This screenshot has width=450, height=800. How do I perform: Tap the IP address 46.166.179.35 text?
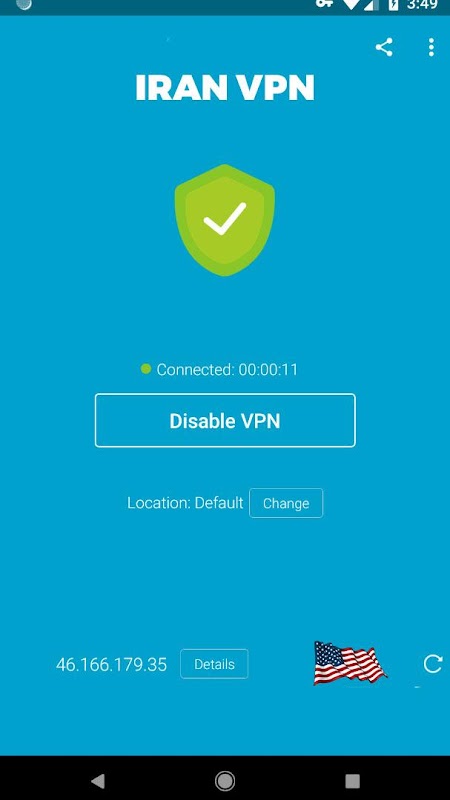111,664
